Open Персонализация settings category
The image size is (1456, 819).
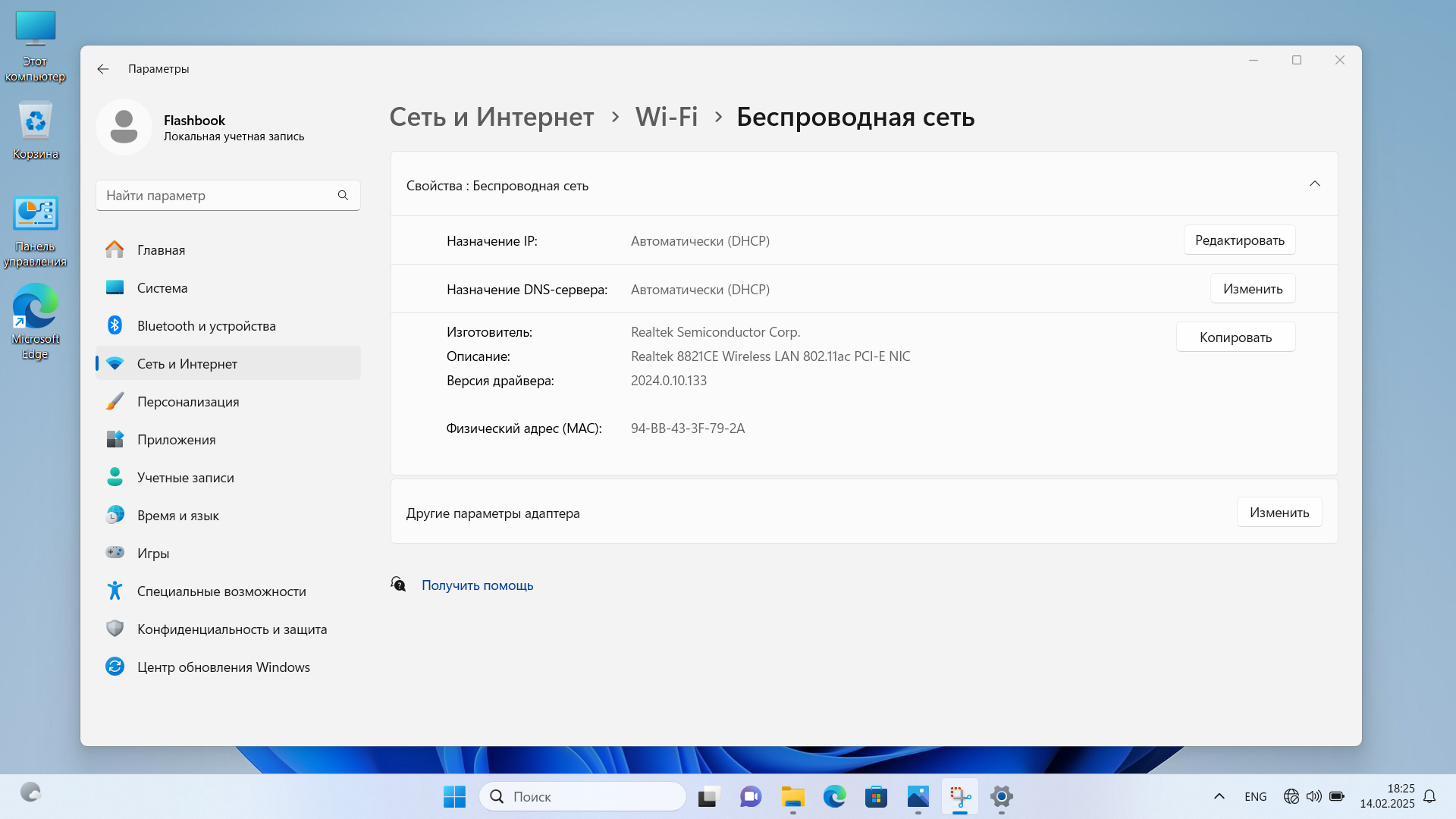pos(188,402)
